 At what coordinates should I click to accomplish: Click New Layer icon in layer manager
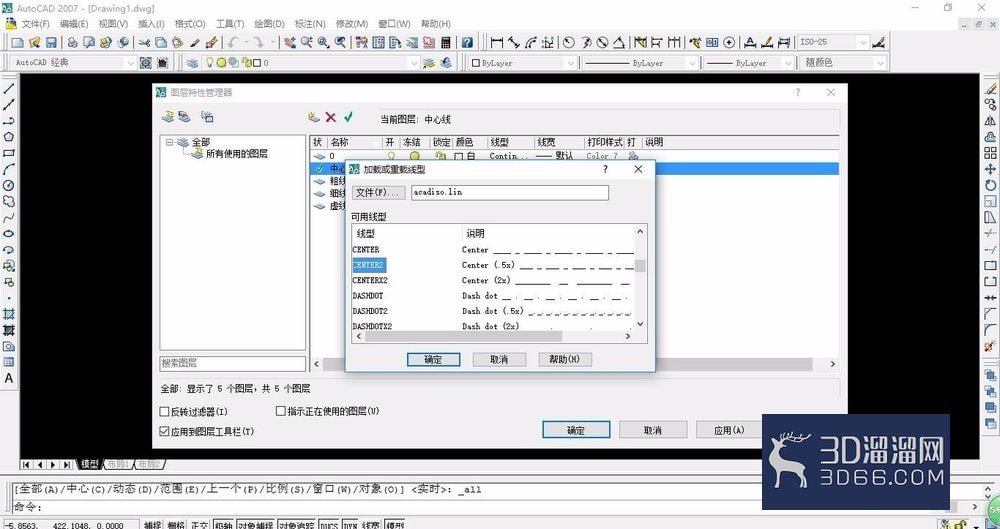[313, 117]
